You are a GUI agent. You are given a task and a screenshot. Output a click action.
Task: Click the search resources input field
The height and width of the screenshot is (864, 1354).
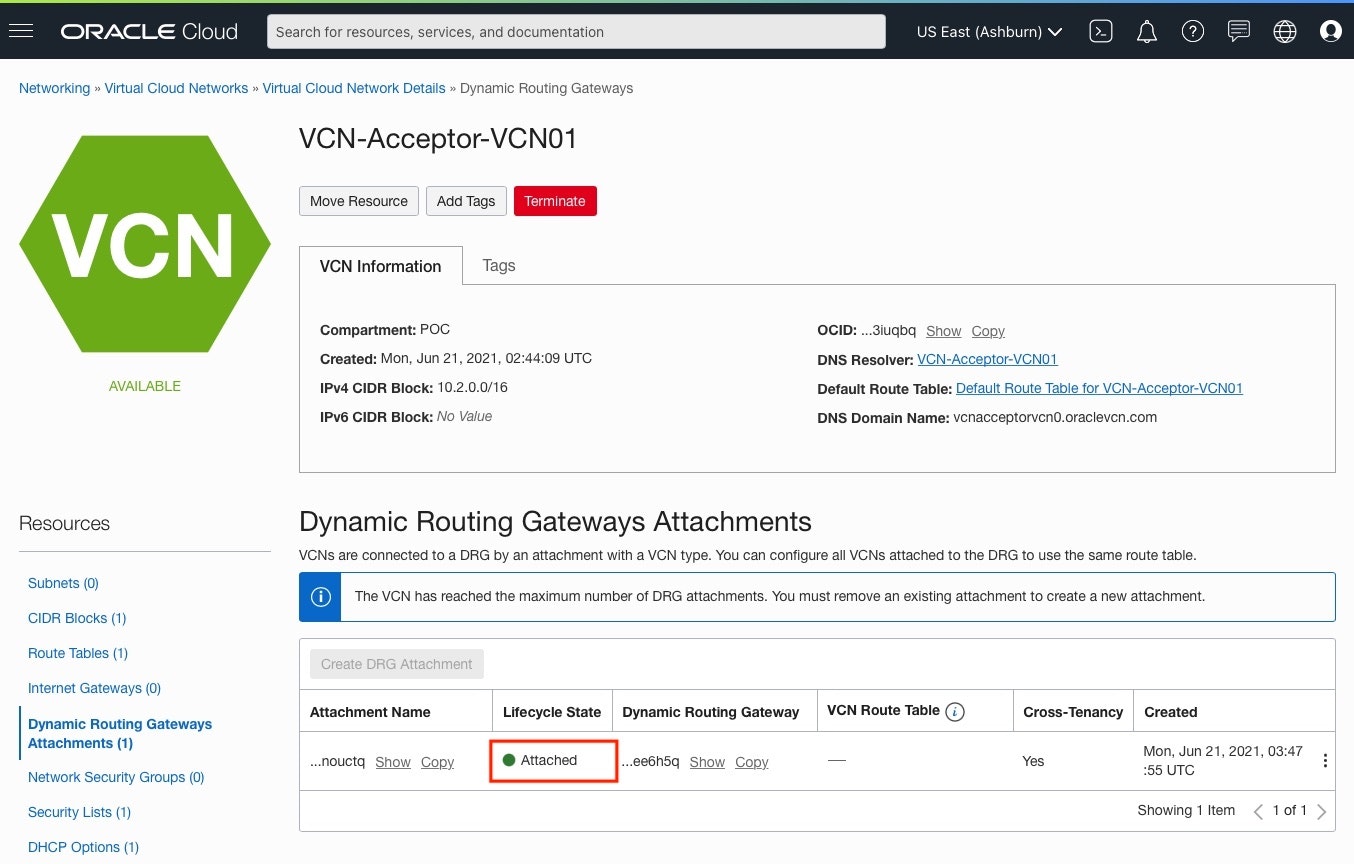pyautogui.click(x=576, y=32)
